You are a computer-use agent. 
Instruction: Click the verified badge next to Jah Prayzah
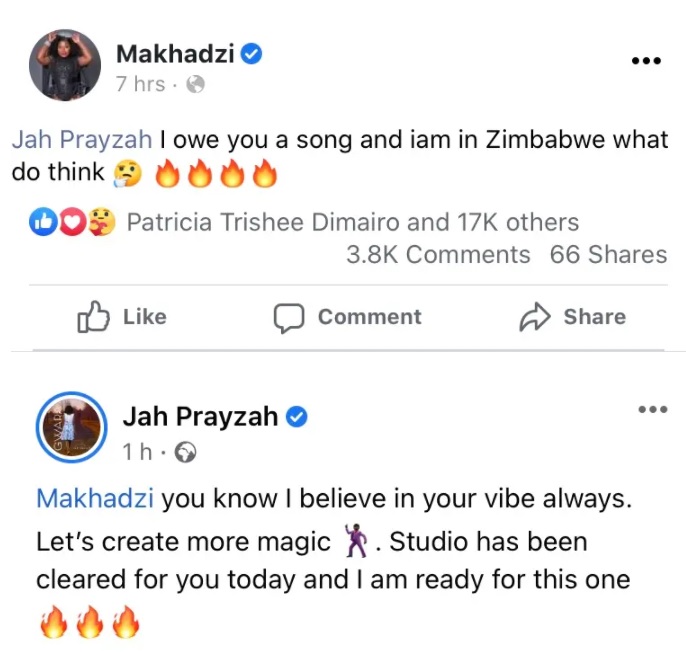[x=297, y=417]
